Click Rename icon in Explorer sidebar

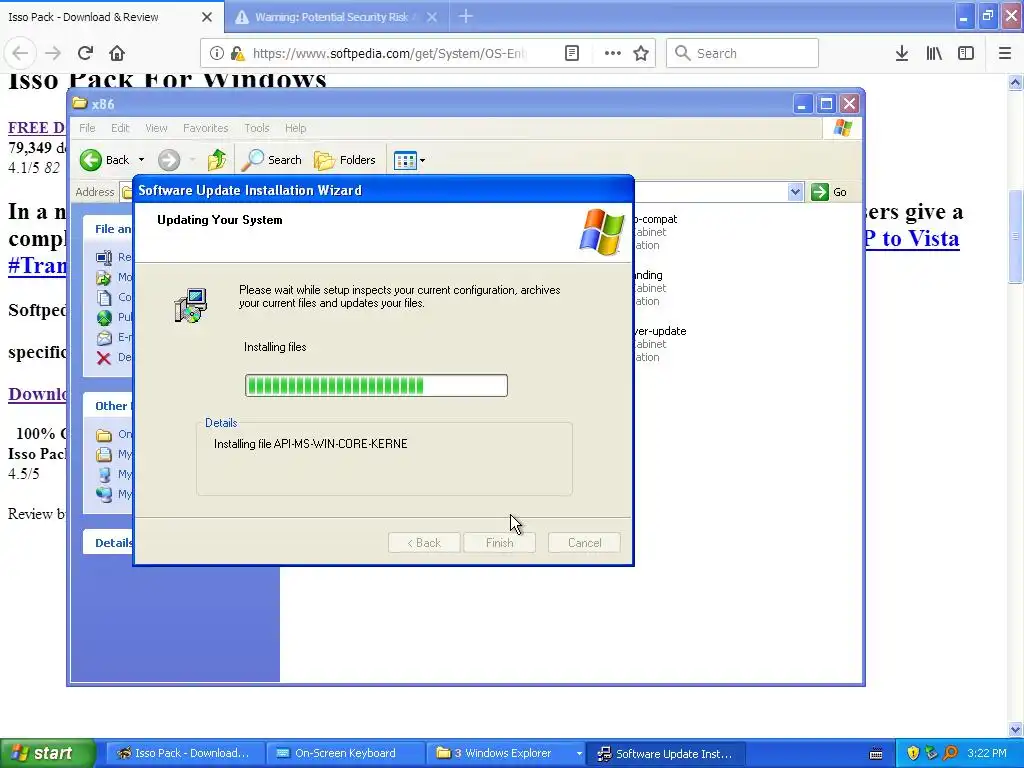click(104, 257)
